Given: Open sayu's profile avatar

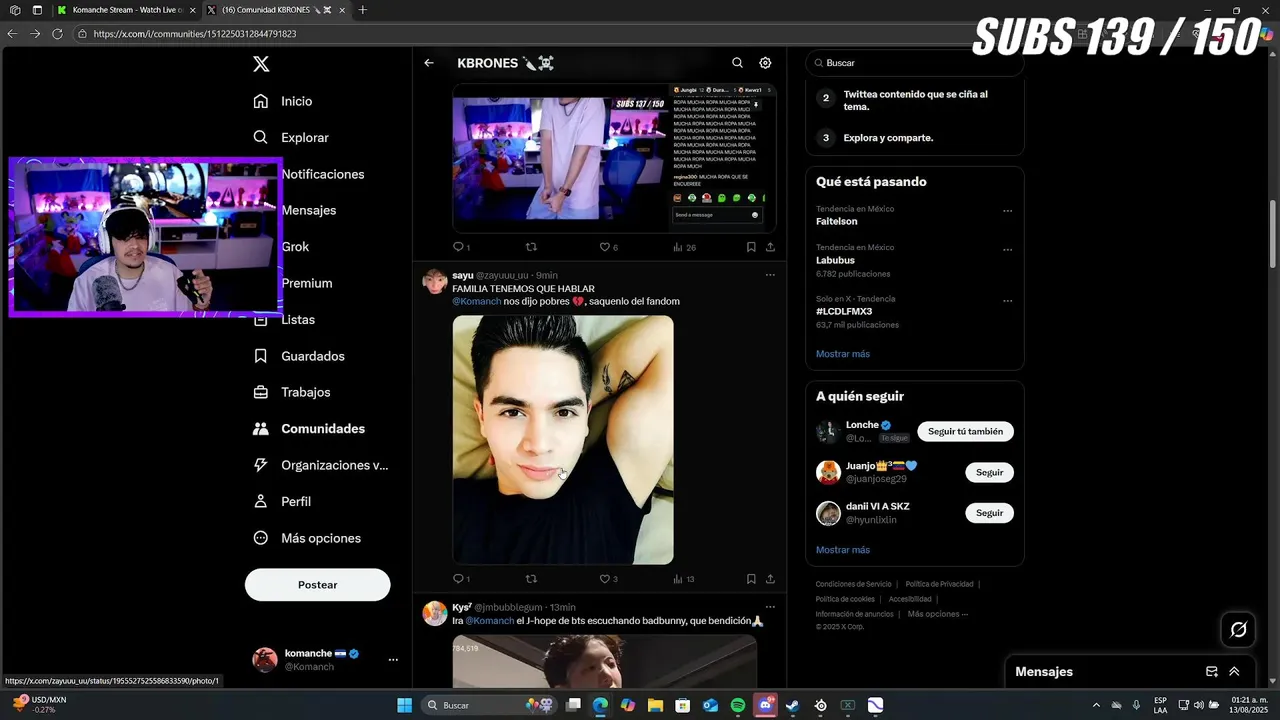Looking at the screenshot, I should [x=435, y=281].
